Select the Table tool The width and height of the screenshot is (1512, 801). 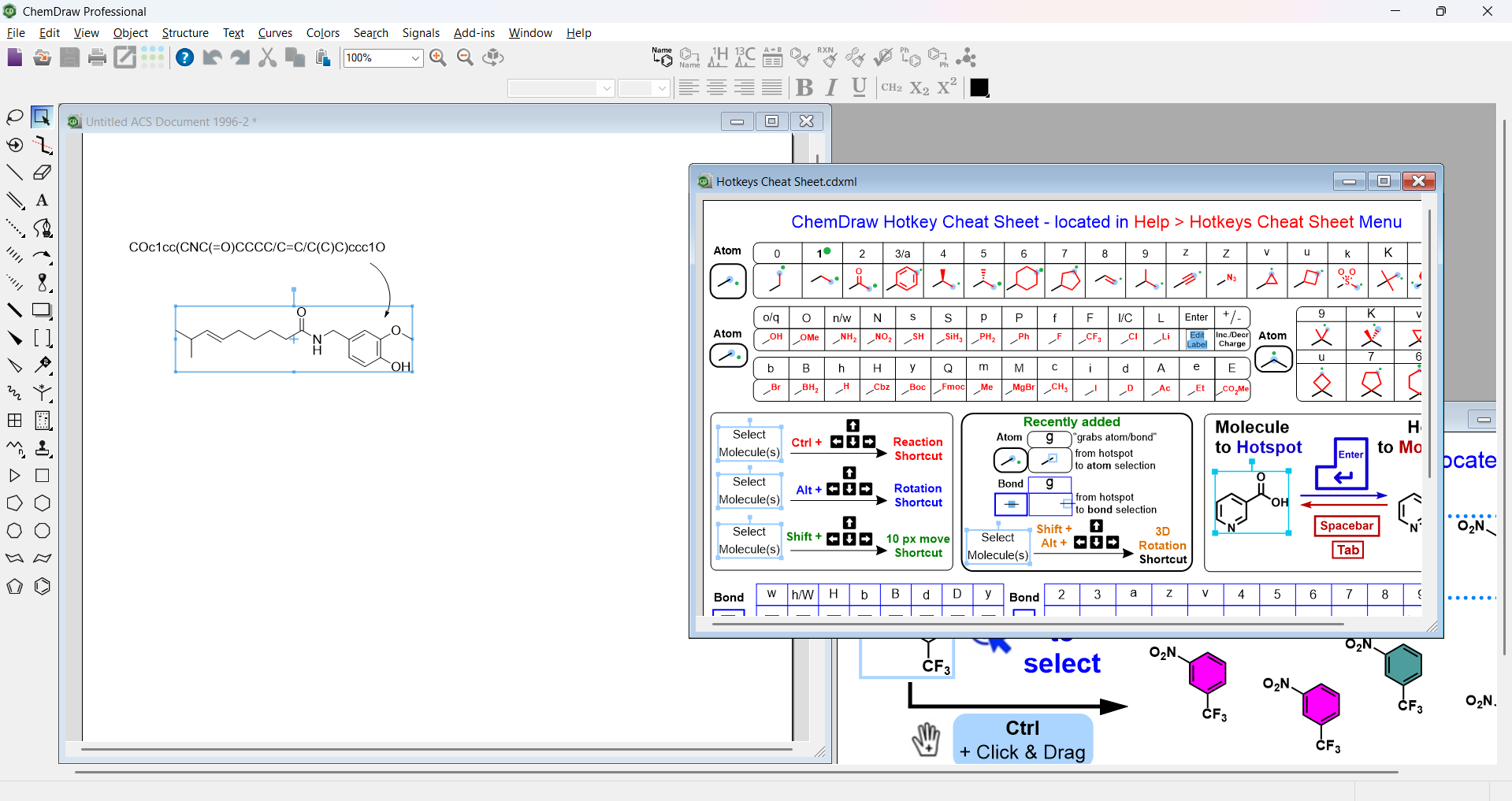[x=15, y=421]
